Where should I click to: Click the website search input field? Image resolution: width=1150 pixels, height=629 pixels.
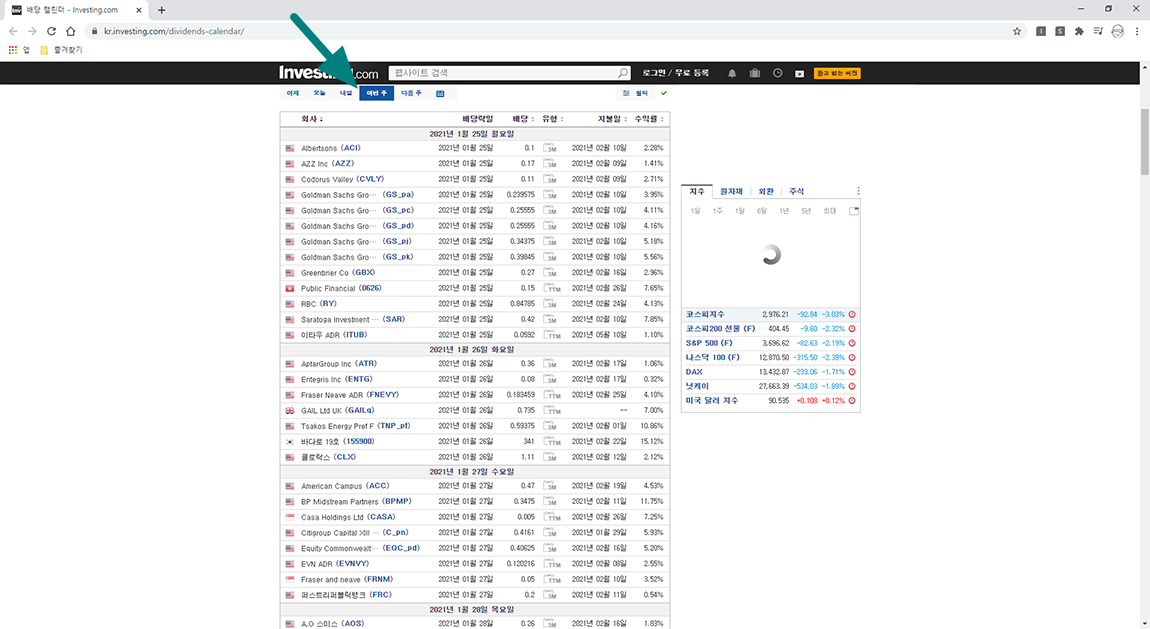[x=503, y=73]
